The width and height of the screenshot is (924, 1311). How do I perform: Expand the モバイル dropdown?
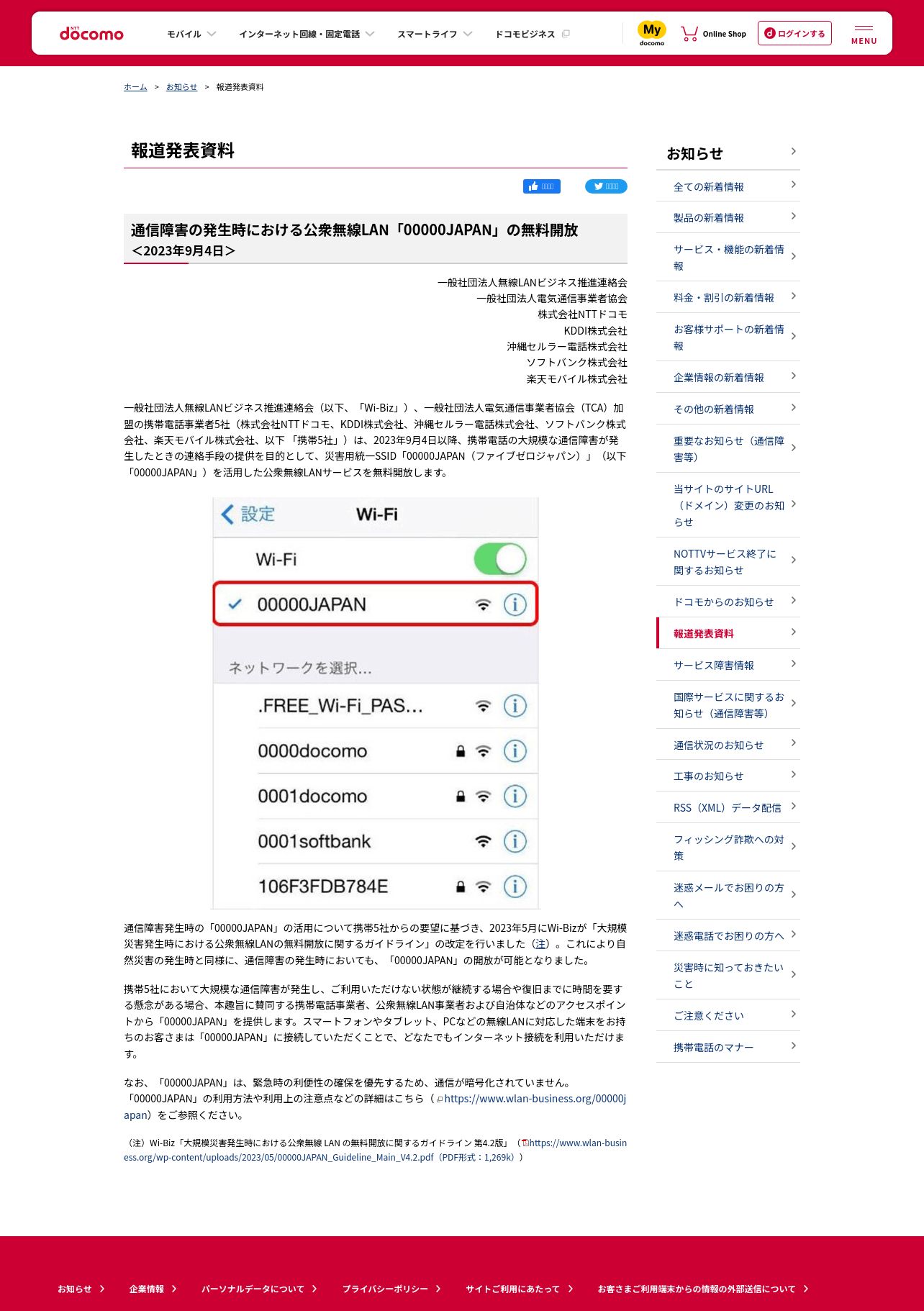coord(191,34)
